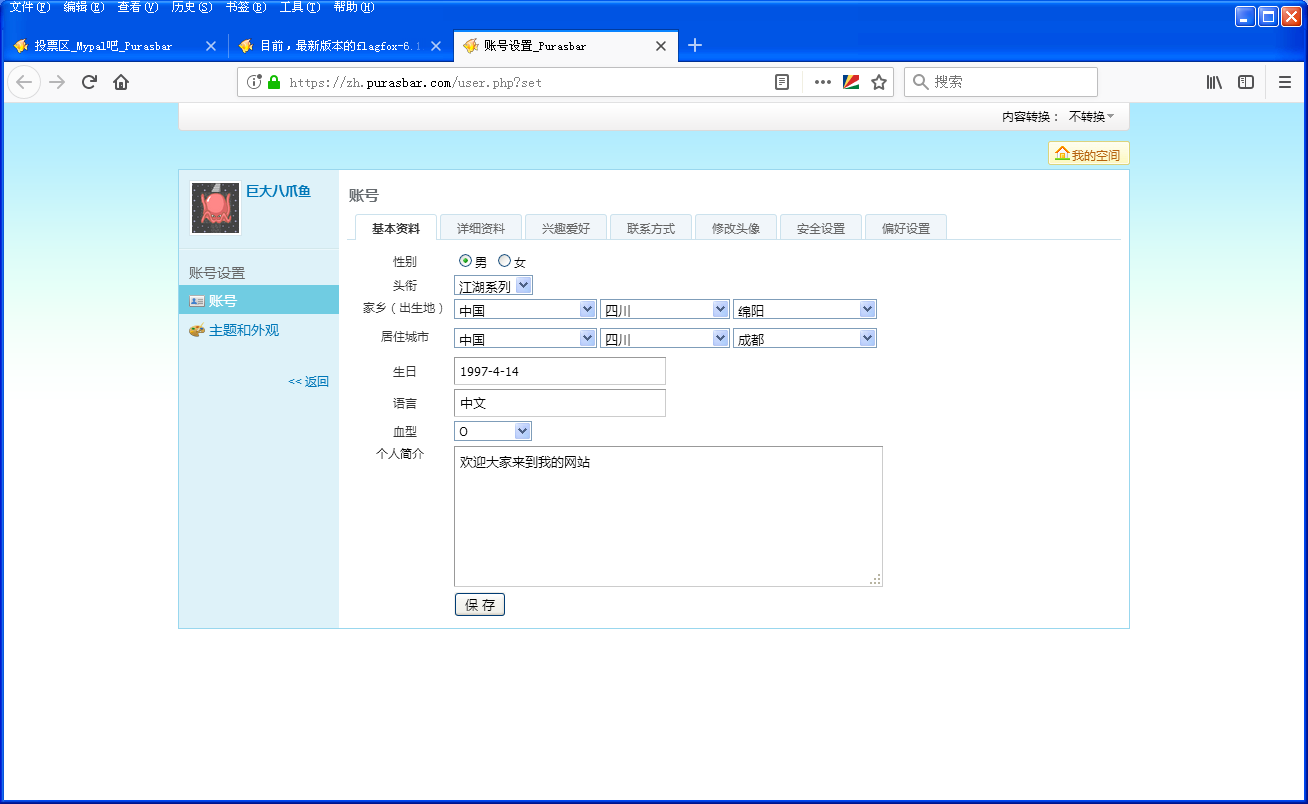Screen dimensions: 1308x804
Task: Bookmark this page with the star icon
Action: [x=879, y=82]
